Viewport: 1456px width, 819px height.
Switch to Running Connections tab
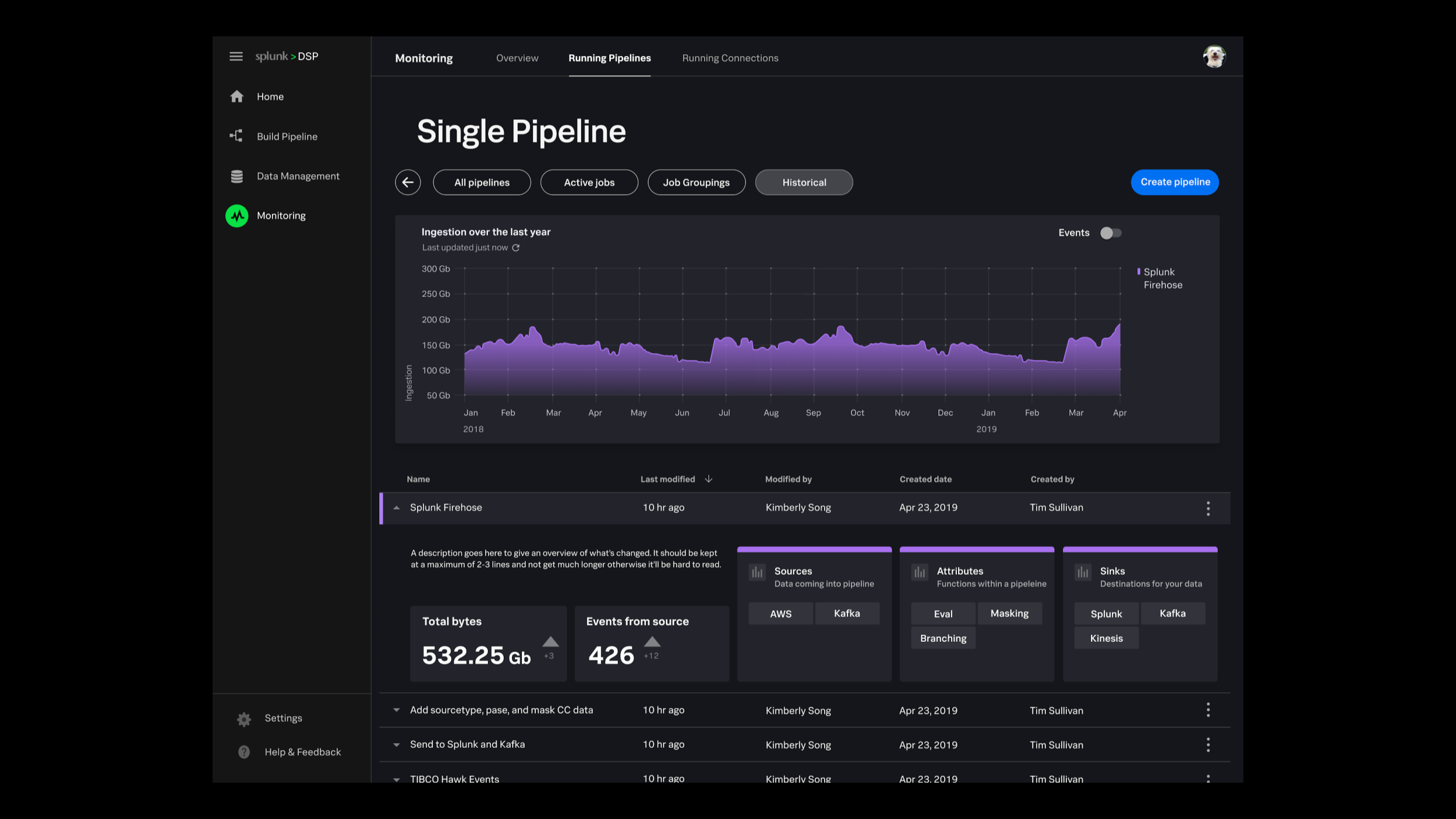(x=730, y=58)
